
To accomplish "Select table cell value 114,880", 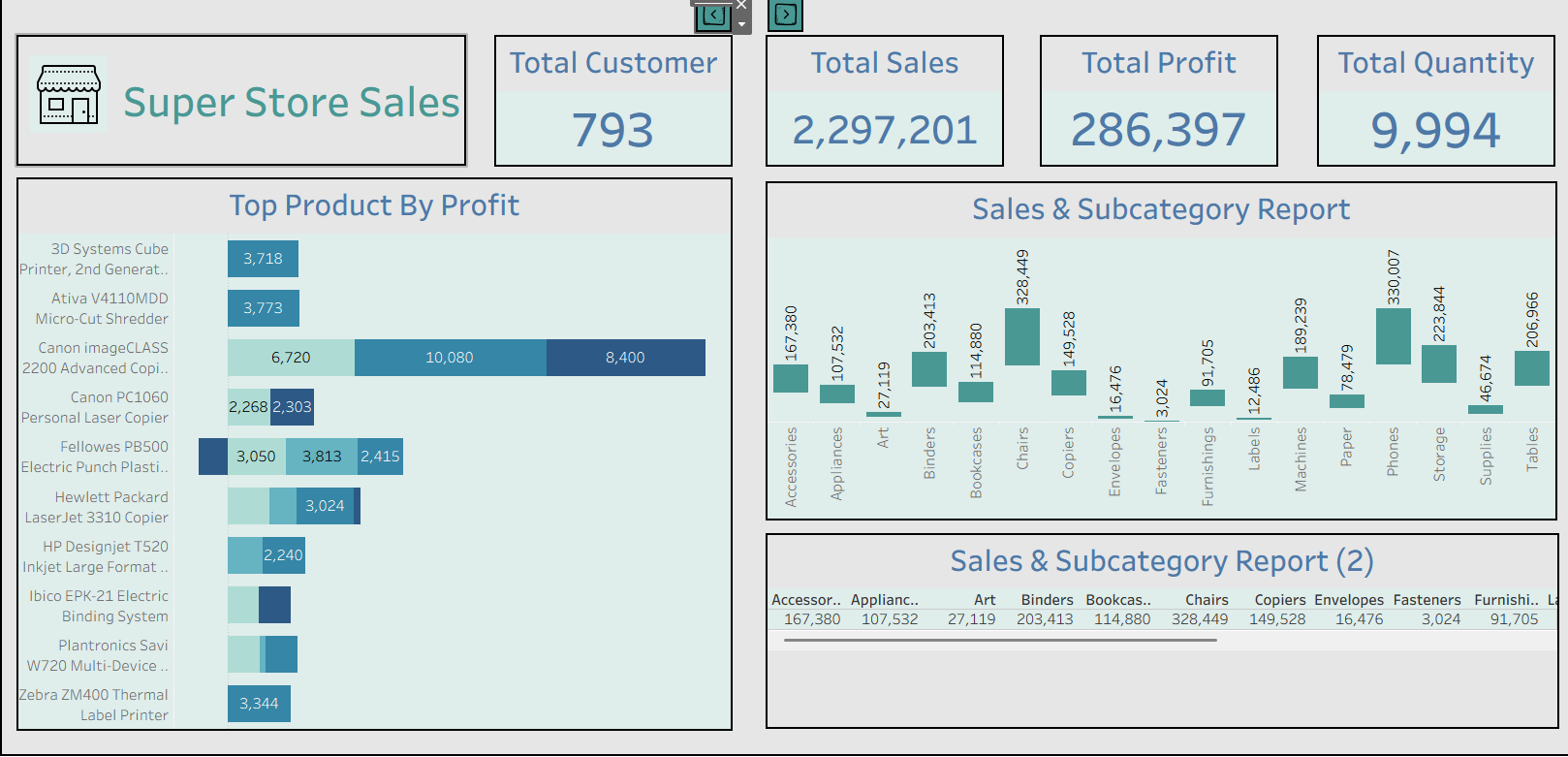I will tap(1122, 619).
